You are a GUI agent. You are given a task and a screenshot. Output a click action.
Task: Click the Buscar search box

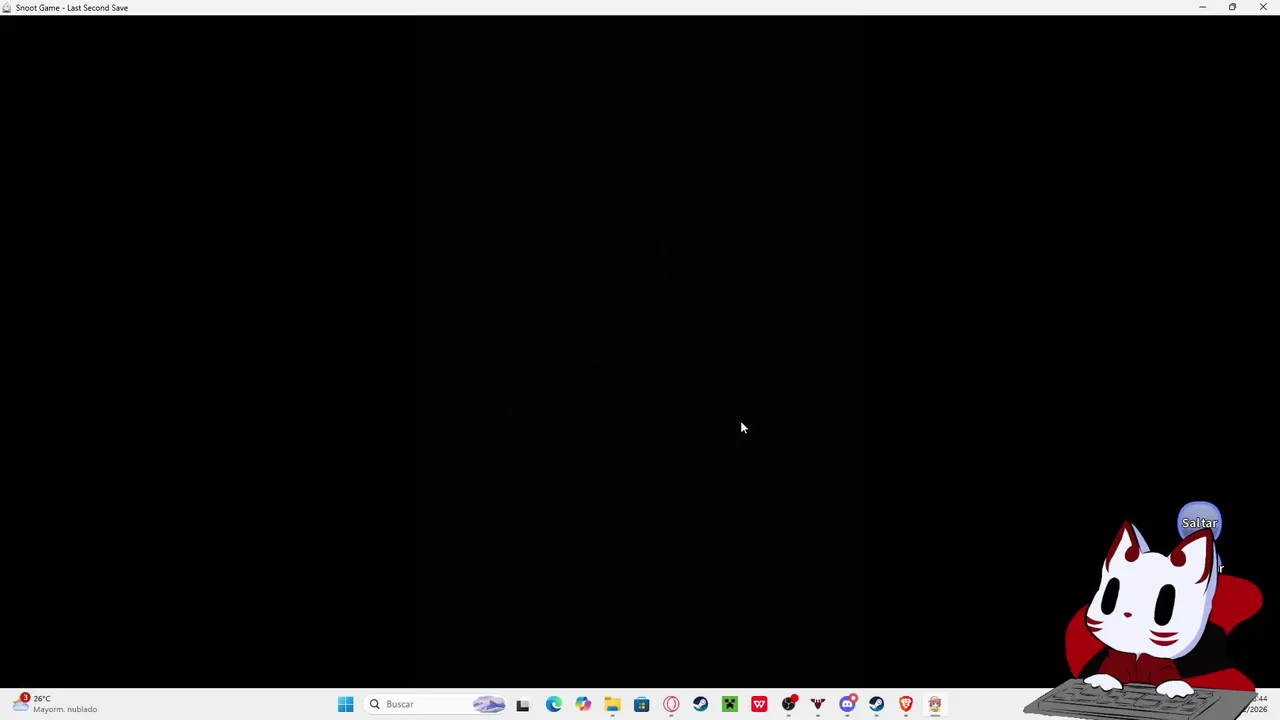438,704
